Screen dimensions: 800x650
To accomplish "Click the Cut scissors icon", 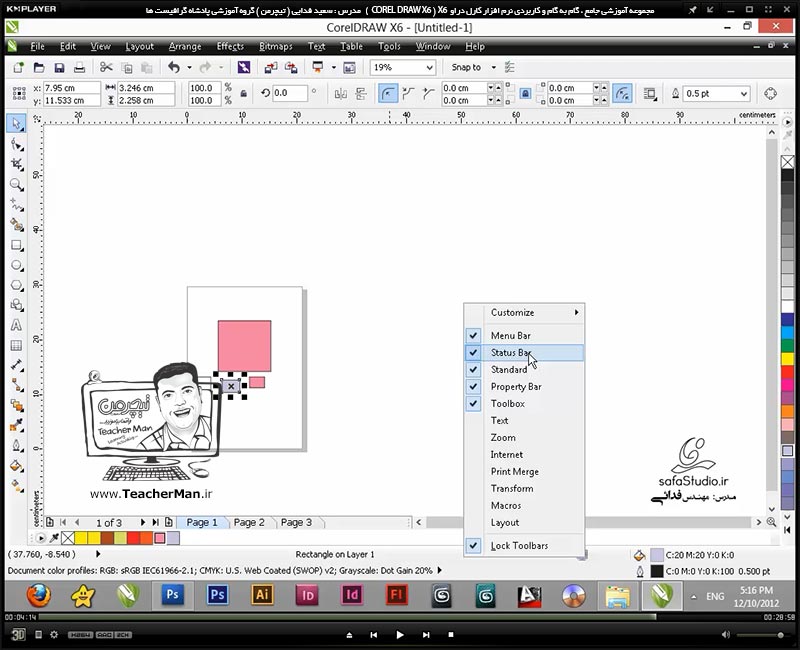I will (106, 67).
